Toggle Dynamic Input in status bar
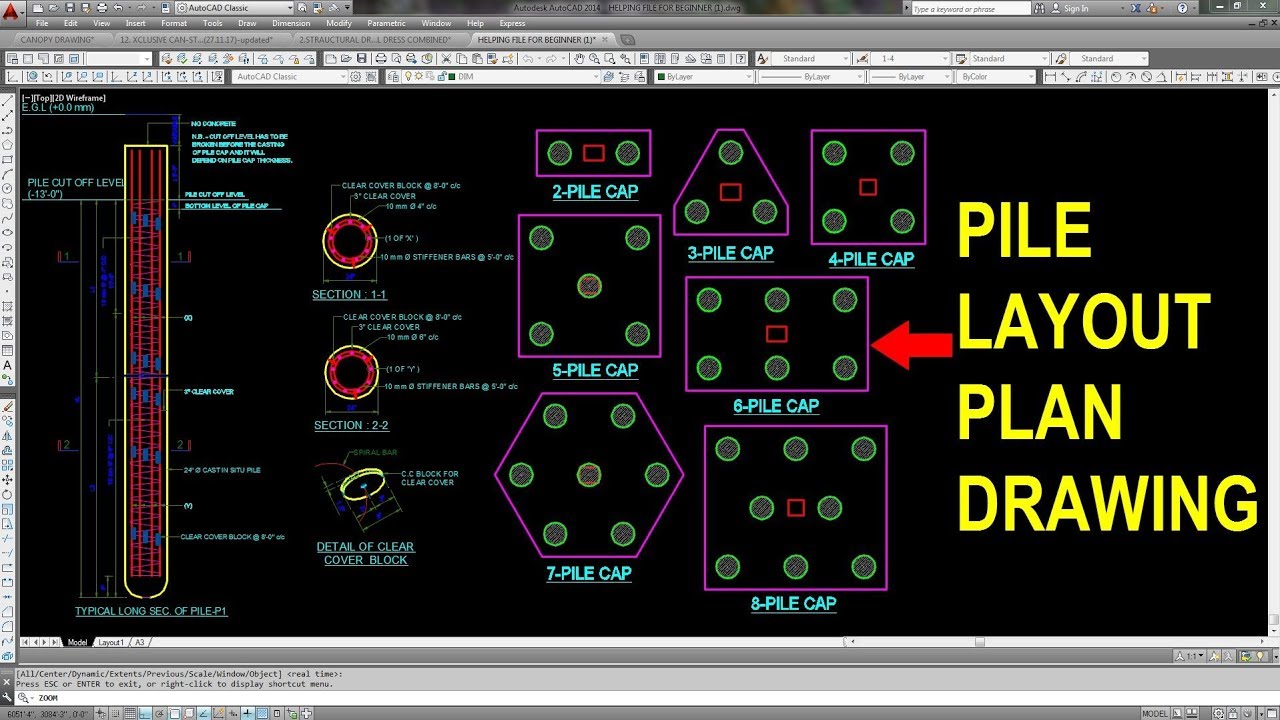The width and height of the screenshot is (1280, 720). tap(232, 713)
